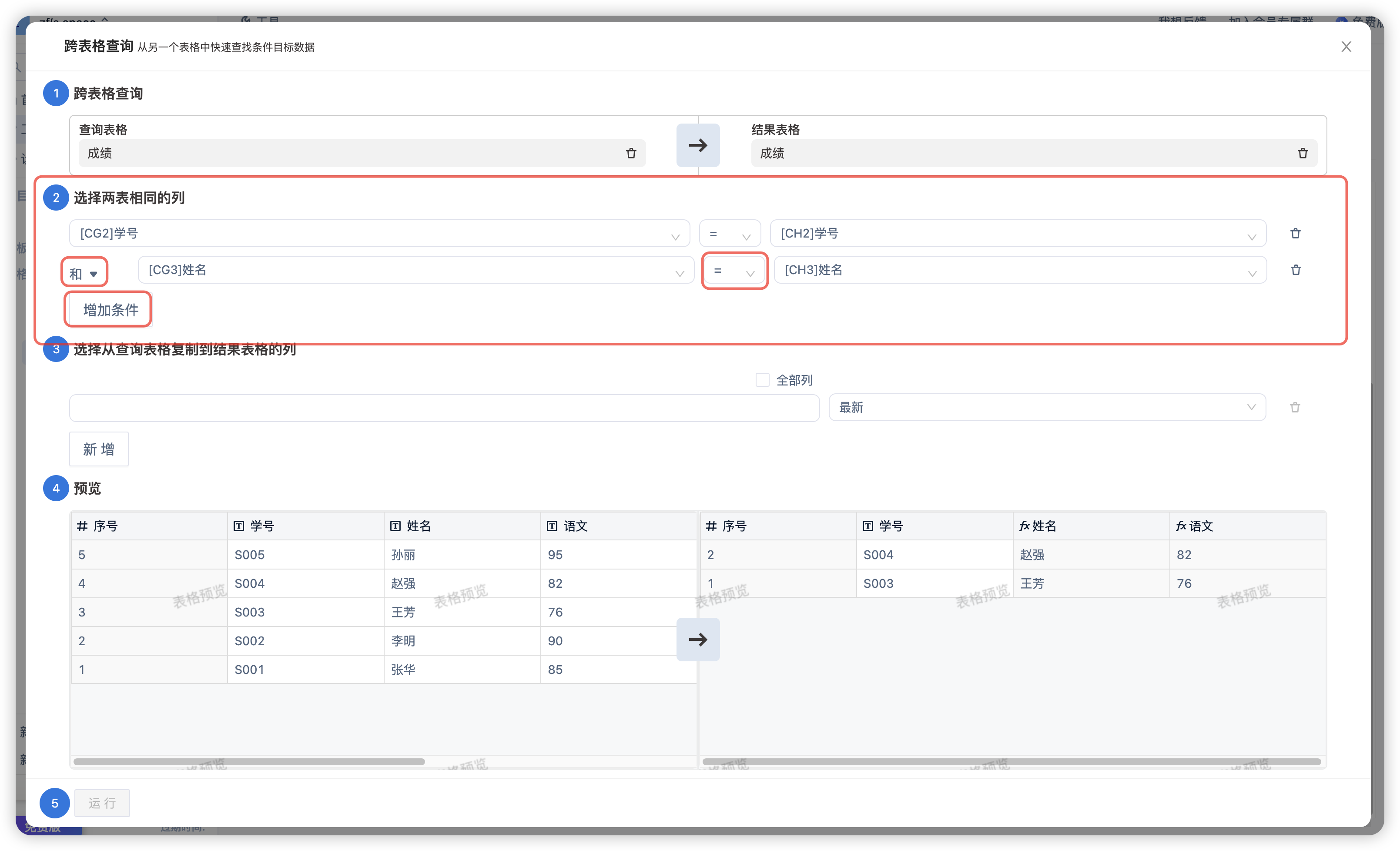
Task: Click the 运行 button
Action: coord(102,803)
